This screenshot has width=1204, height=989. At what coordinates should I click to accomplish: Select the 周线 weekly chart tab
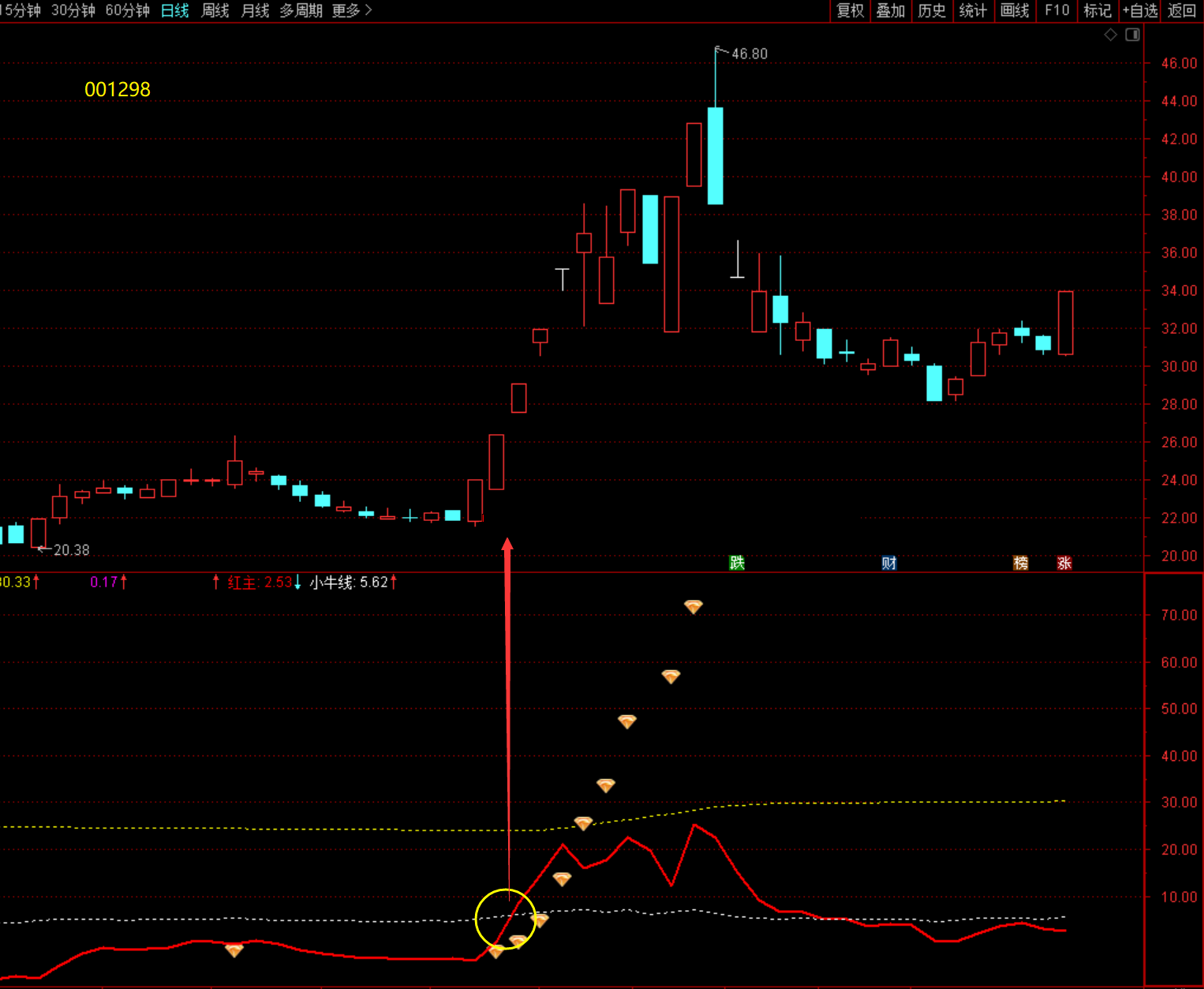coord(215,10)
